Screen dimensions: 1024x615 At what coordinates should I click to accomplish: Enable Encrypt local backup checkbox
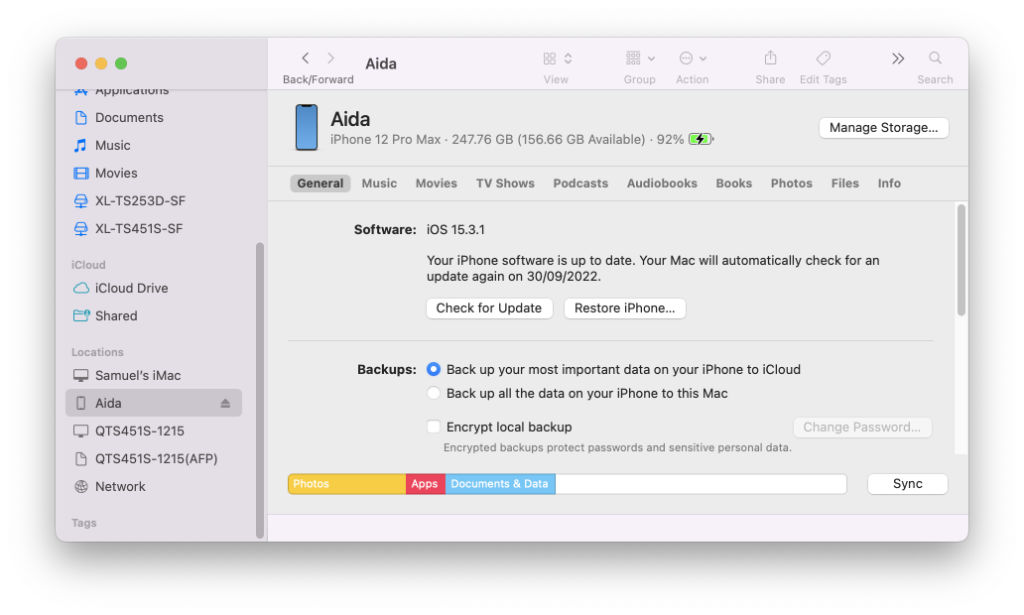point(433,427)
